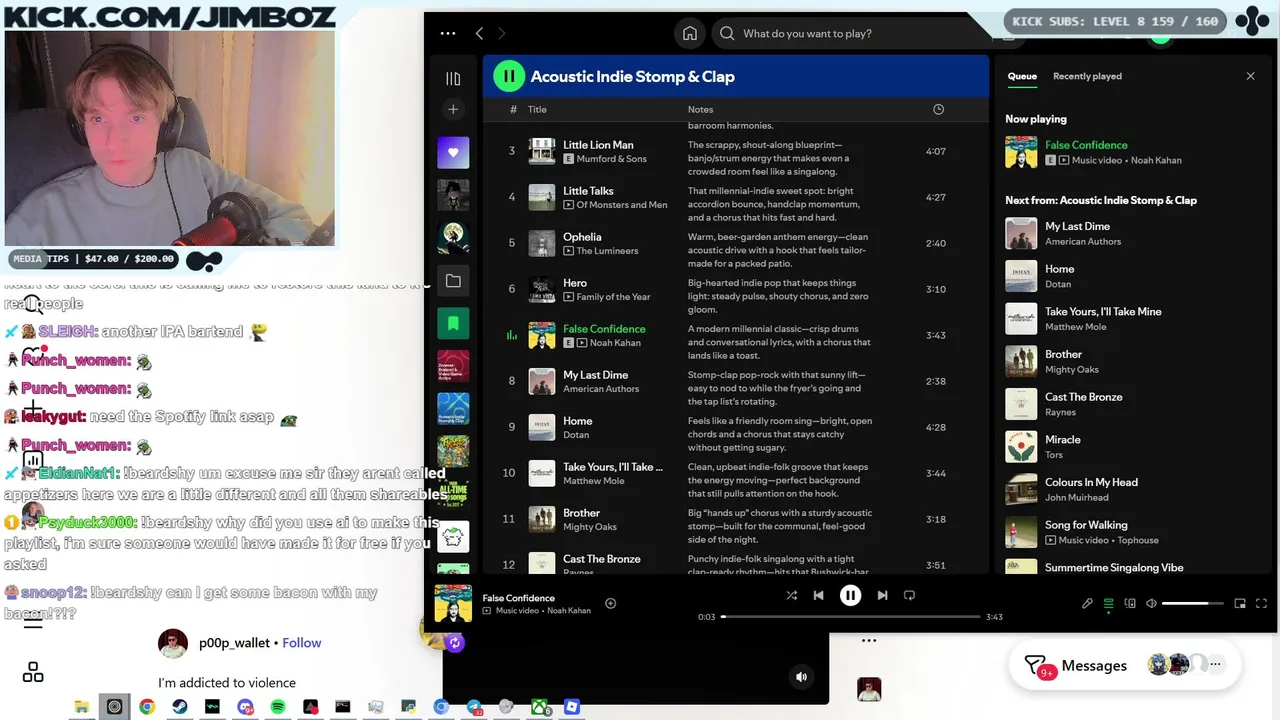Click the Spotify home icon
The image size is (1280, 720).
pyautogui.click(x=690, y=33)
